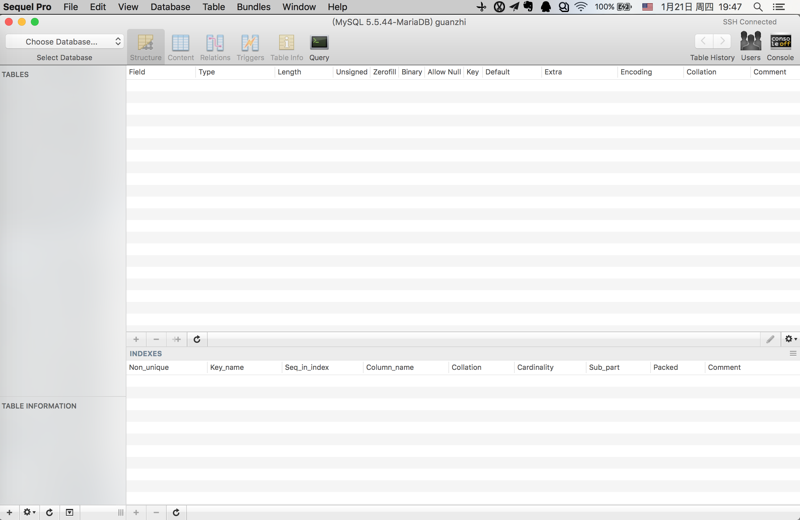Click the Extra column header
Viewport: 800px width, 520px height.
tap(579, 72)
